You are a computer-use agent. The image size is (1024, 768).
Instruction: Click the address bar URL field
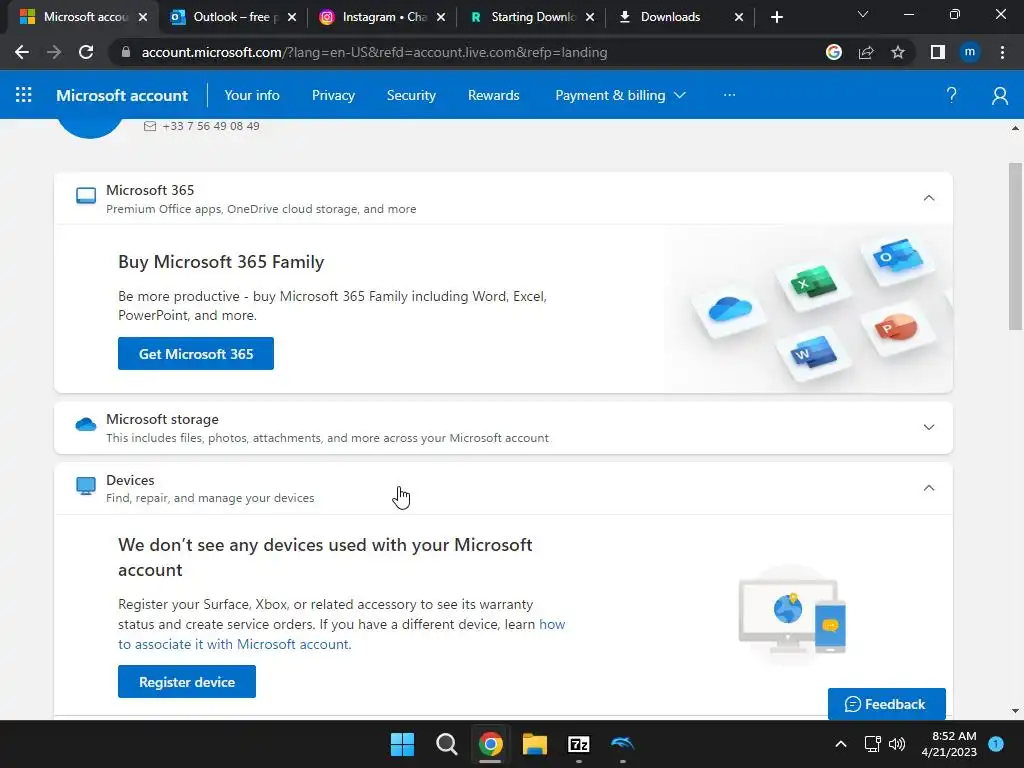[374, 52]
